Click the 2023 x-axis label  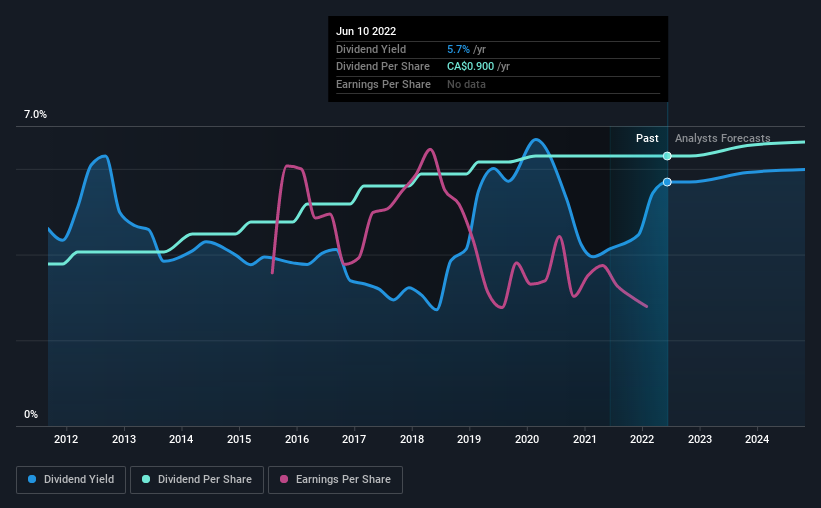[x=700, y=439]
